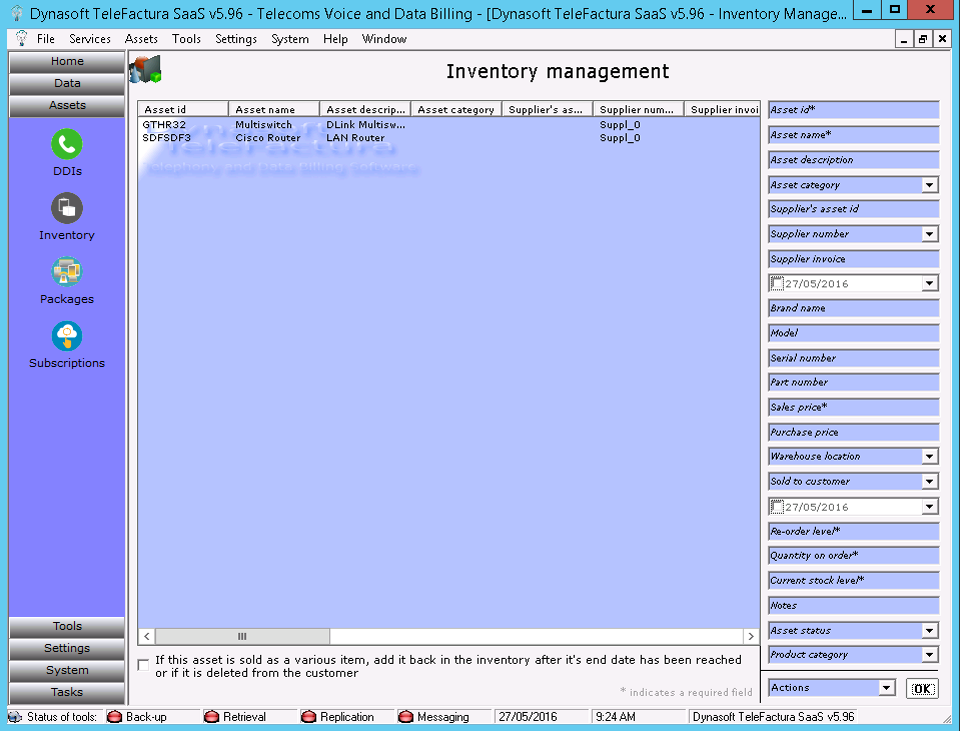Select the Inventory sidebar icon
Screen dimensions: 960x731
(67, 209)
